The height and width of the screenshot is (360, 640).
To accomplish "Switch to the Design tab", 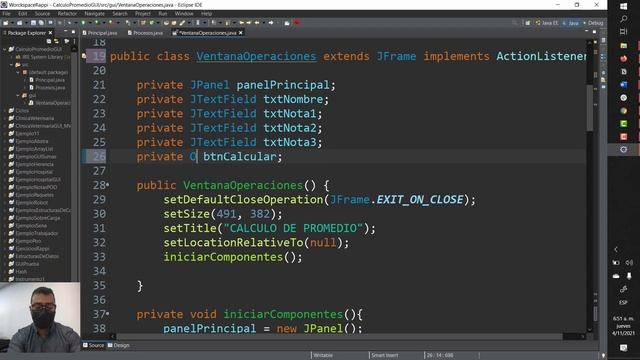I will coord(119,345).
